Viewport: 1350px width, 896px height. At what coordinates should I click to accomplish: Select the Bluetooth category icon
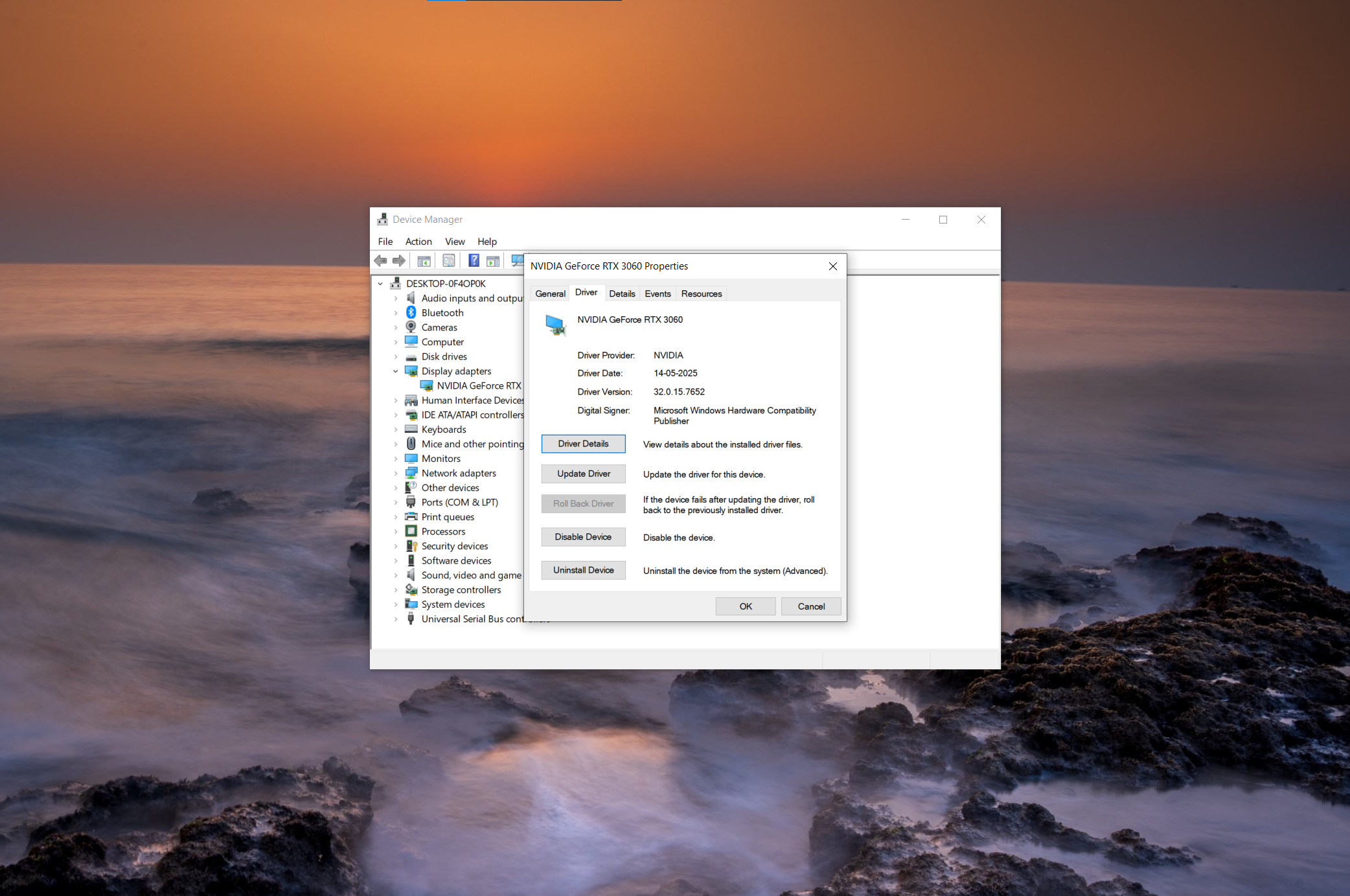click(411, 313)
